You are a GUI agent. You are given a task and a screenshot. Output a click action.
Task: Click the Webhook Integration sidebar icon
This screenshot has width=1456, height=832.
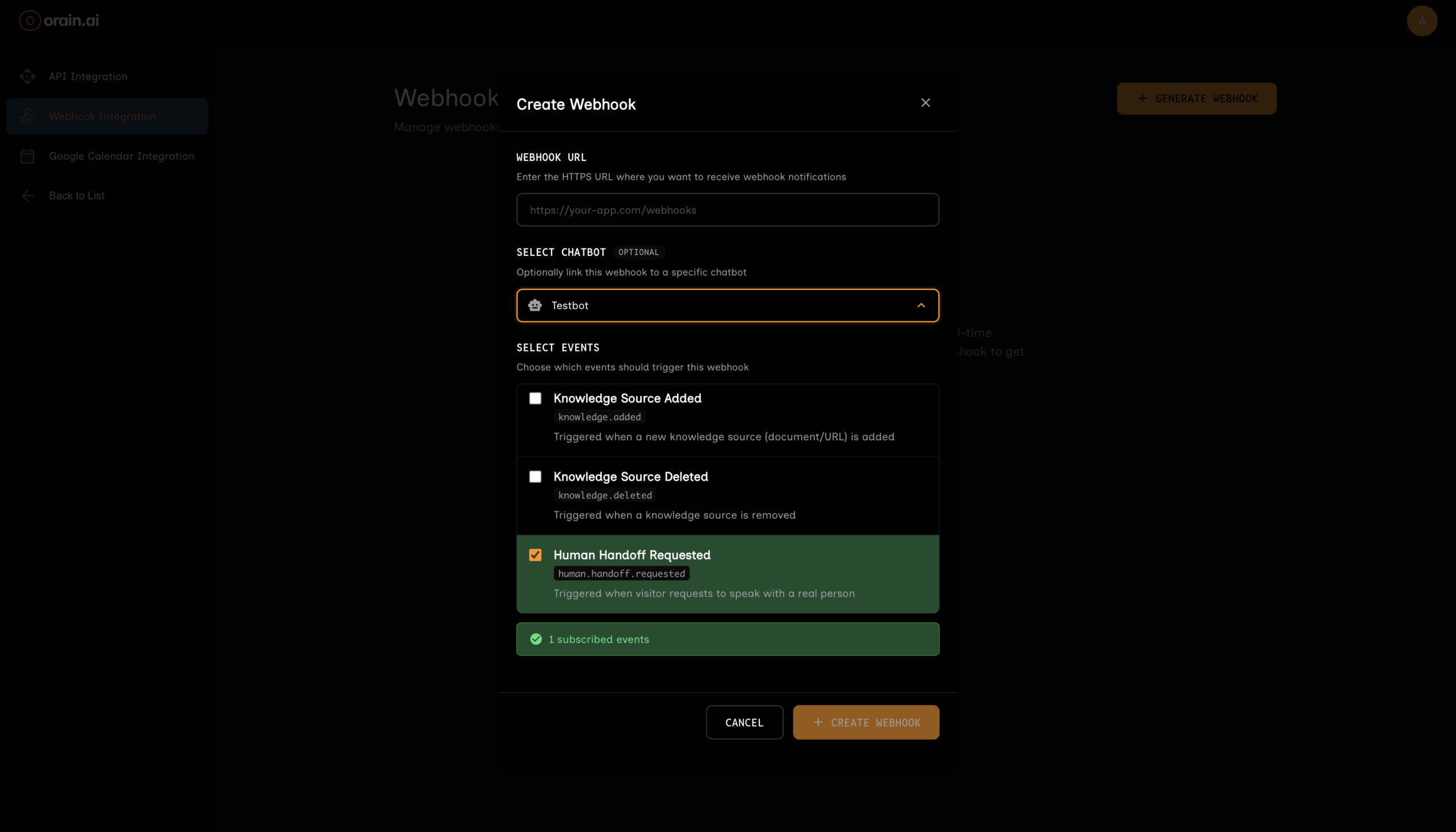(27, 117)
